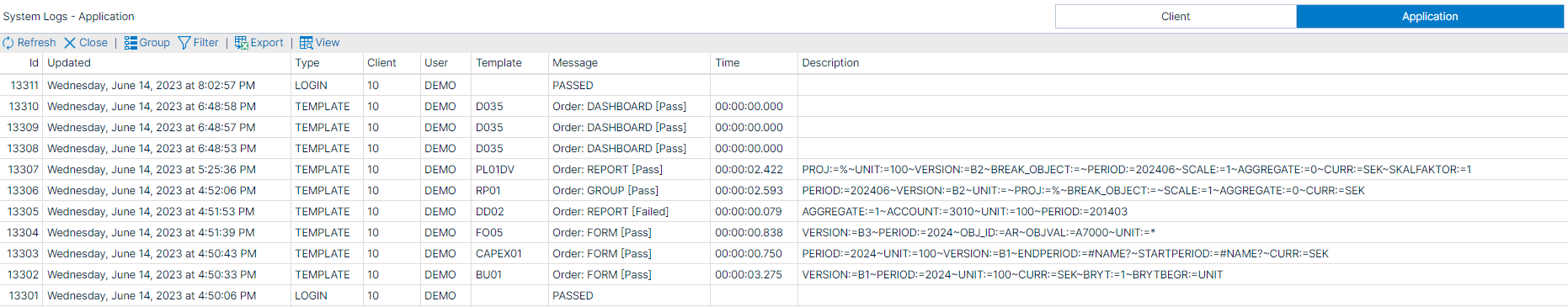Screen dimensions: 1568x307
Task: Open the View icon in toolbar
Action: [x=307, y=43]
